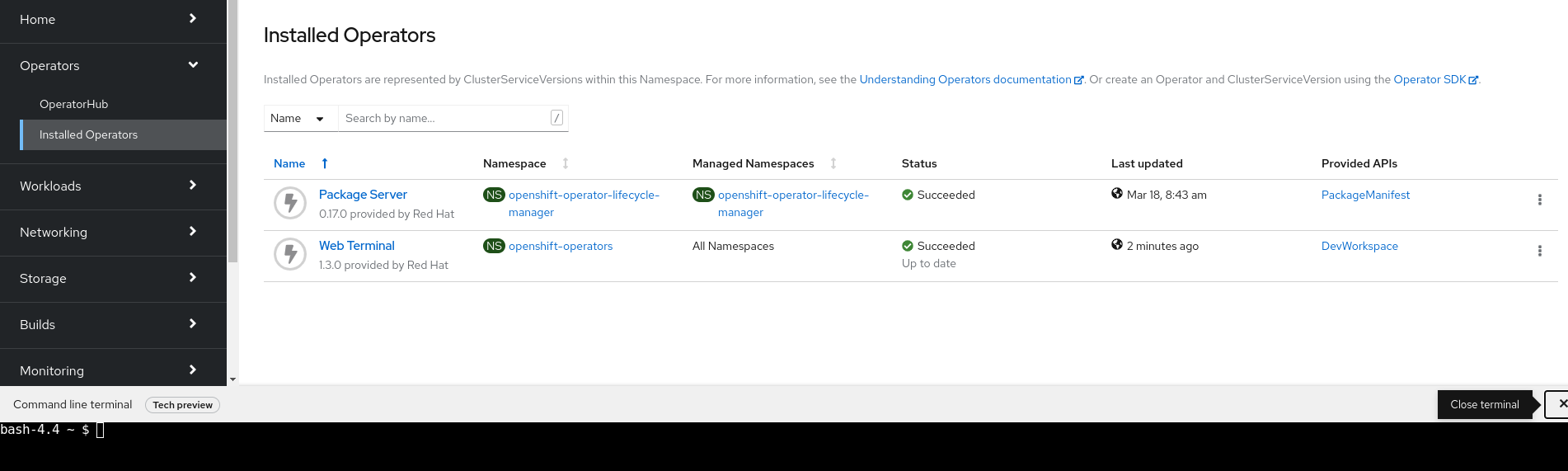Viewport: 1568px width, 471px height.
Task: Click the Managed Namespaces column header
Action: pos(753,163)
